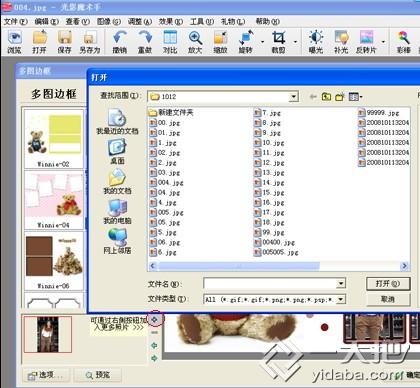Click the 曝光 exposure icon
This screenshot has height=388, width=420.
(x=316, y=37)
